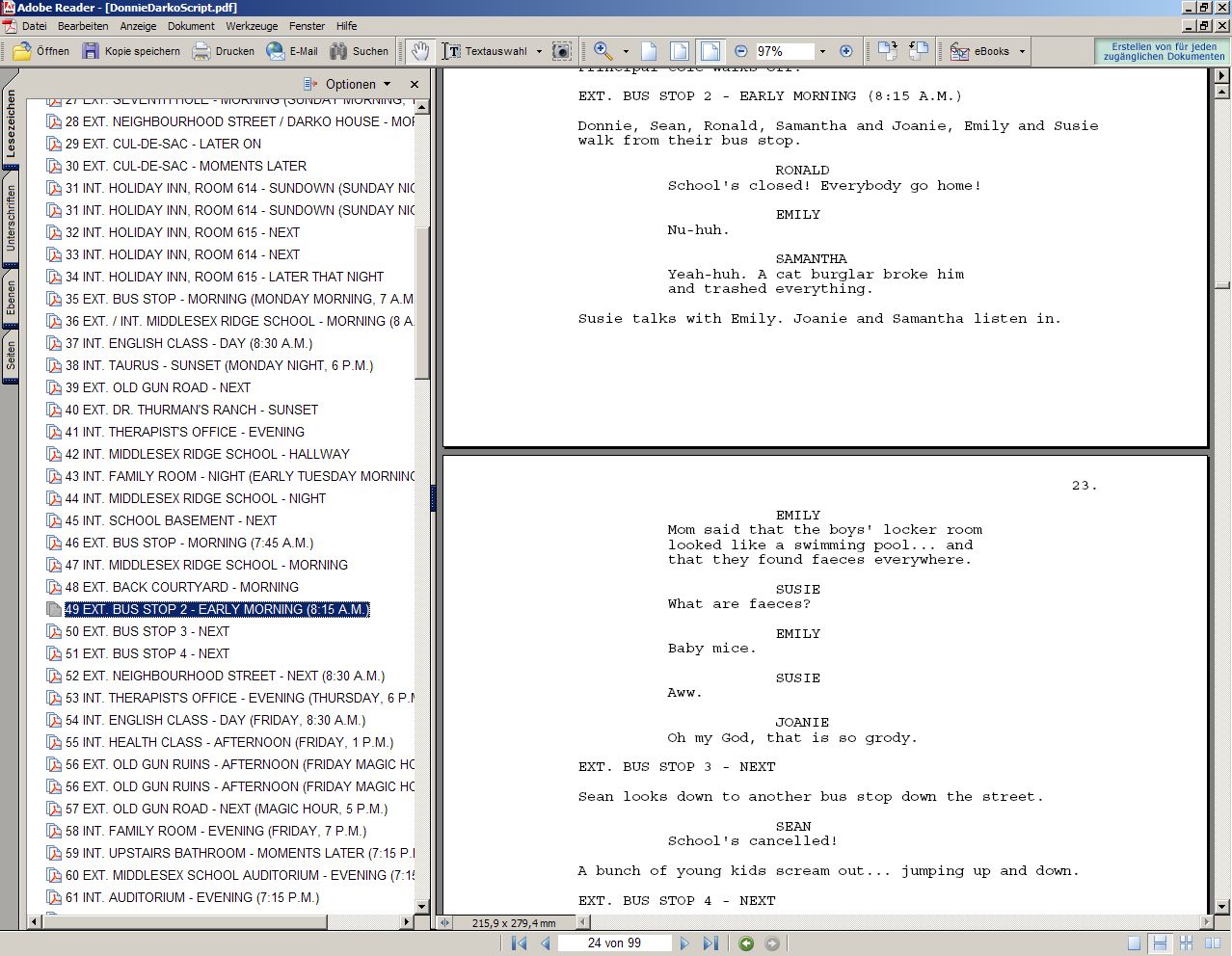The image size is (1232, 956).
Task: Switch to the Seiten side tab
Action: [x=11, y=357]
